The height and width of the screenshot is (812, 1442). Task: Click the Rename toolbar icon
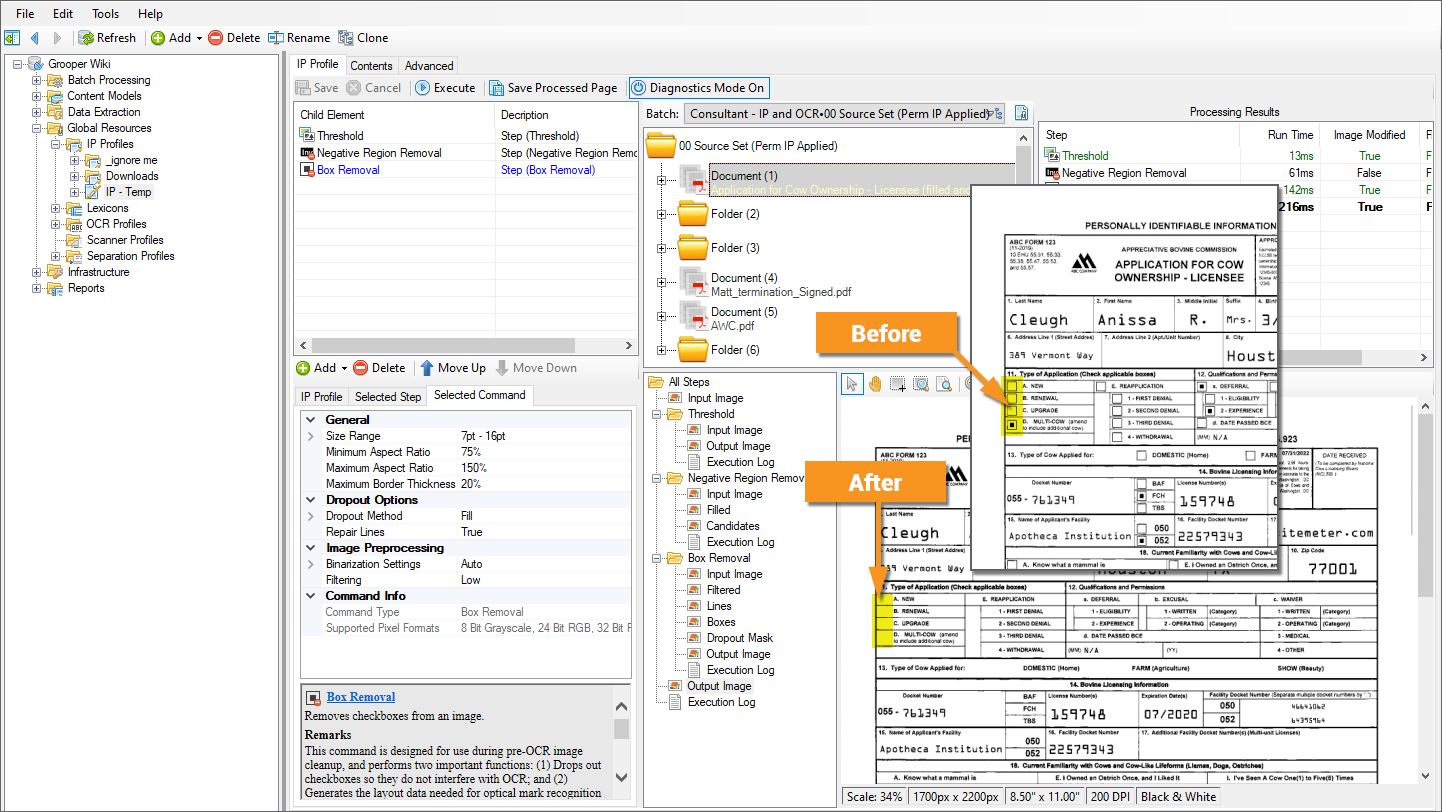coord(276,38)
